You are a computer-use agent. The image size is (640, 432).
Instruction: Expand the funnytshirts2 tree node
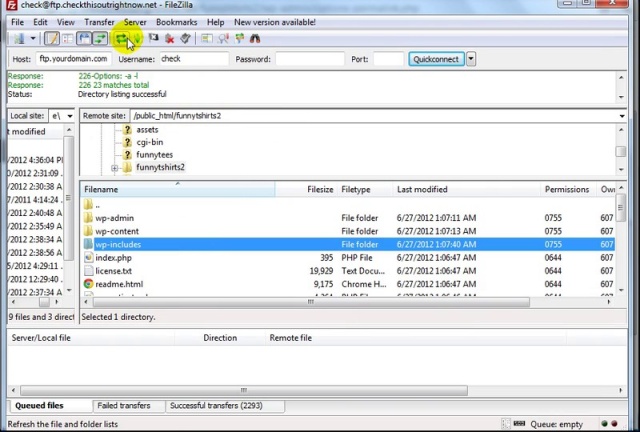114,167
